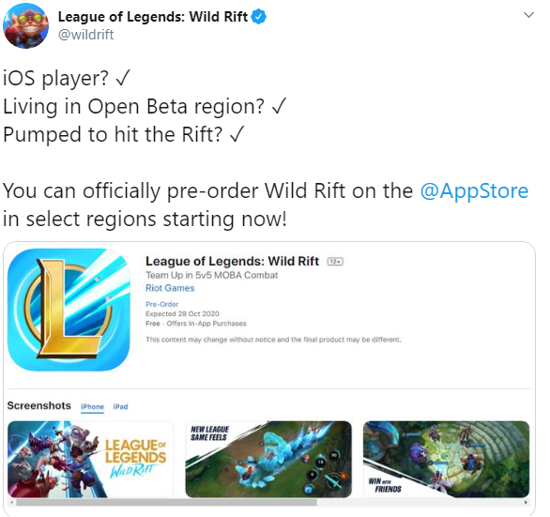Open the @wildrift handle link
This screenshot has height=517, width=550.
(x=86, y=35)
